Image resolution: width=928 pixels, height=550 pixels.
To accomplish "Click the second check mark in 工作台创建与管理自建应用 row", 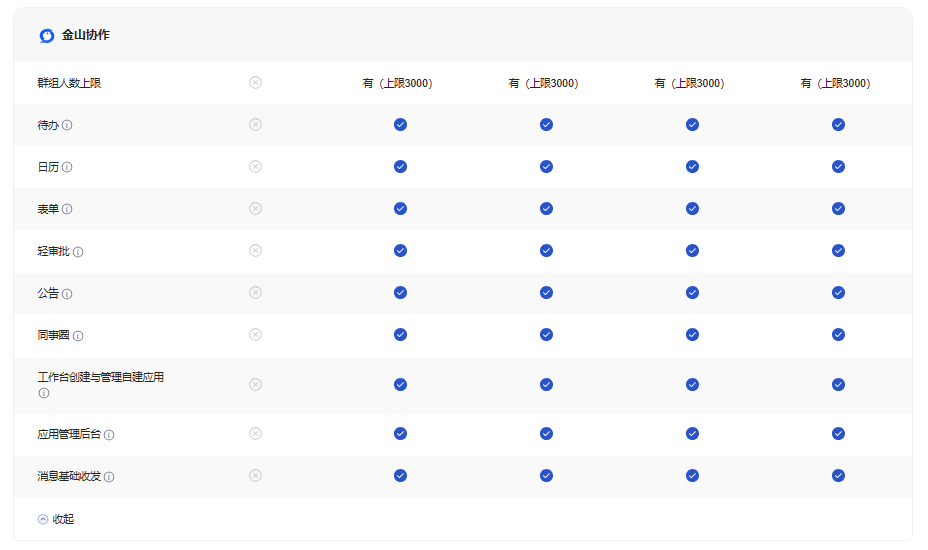I will coord(546,384).
